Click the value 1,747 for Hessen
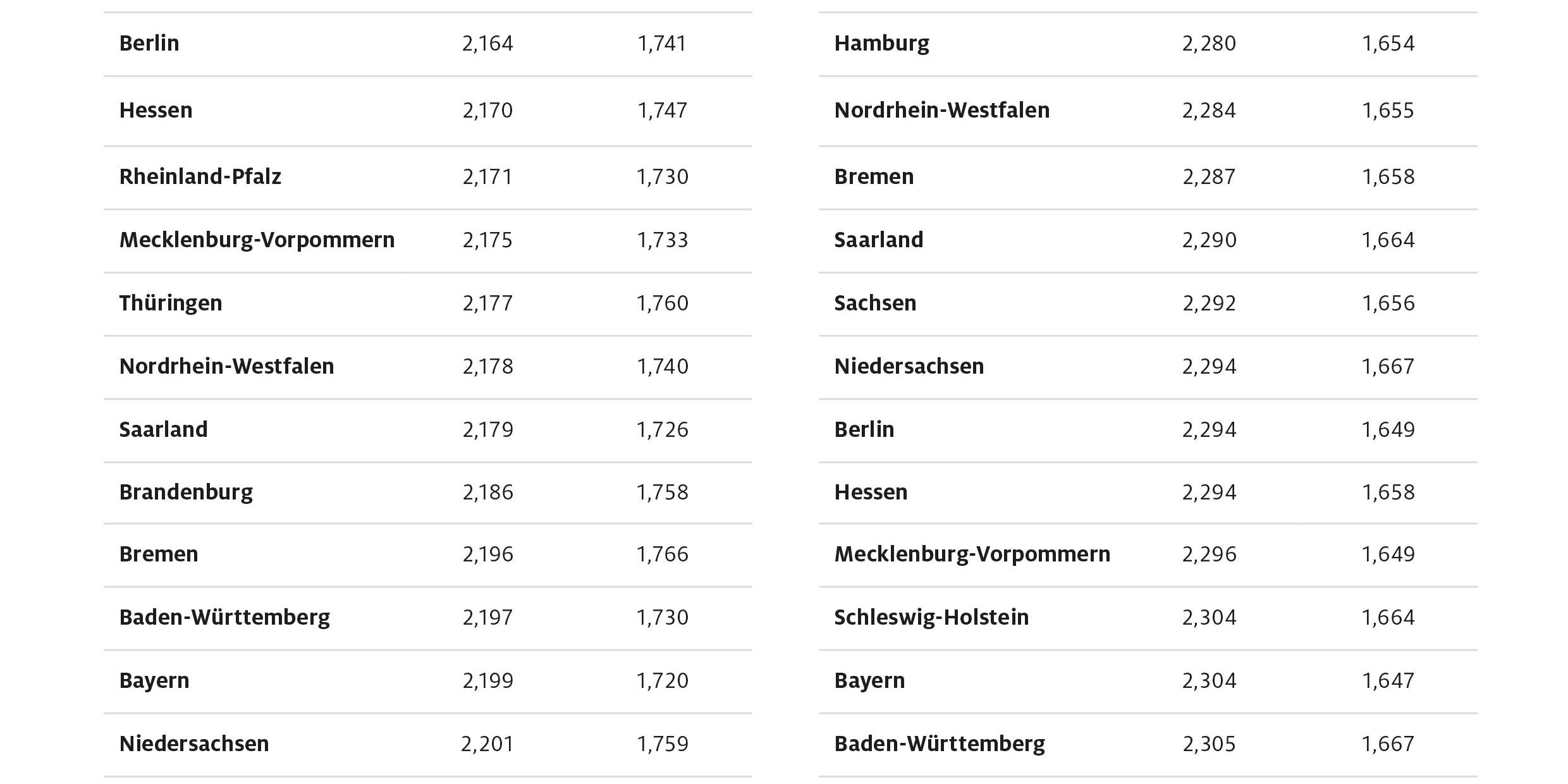This screenshot has width=1568, height=784. (x=662, y=111)
